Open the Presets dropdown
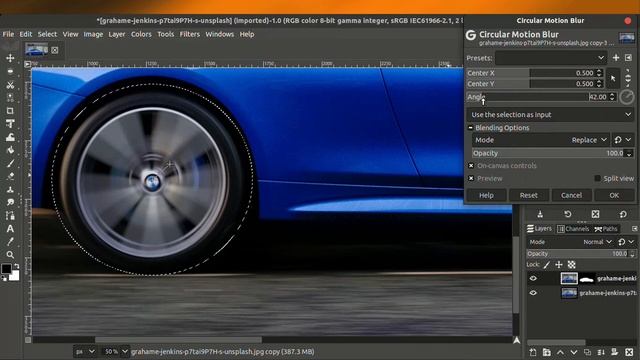Screen dimensions: 640x360 (551, 58)
